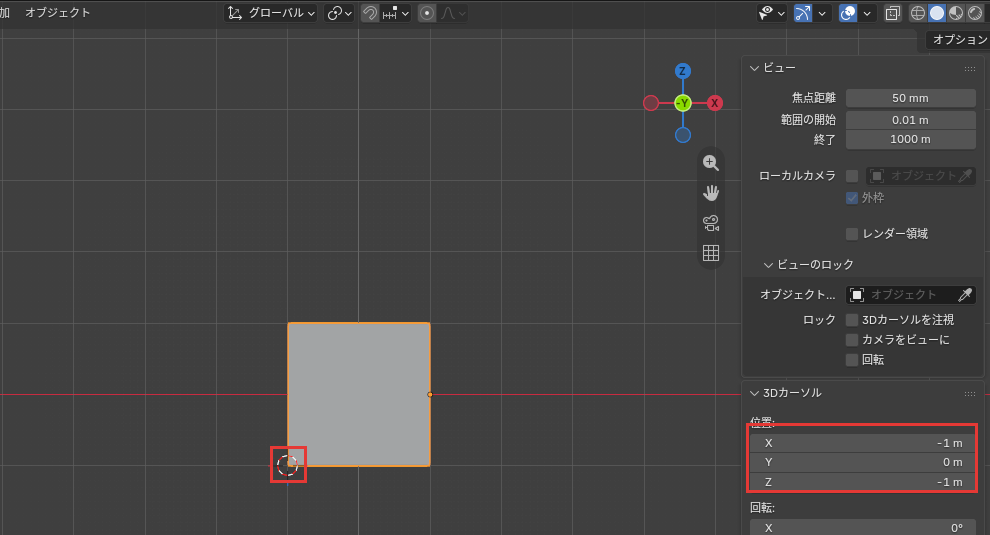Click the object icon in view lock field

(x=857, y=295)
